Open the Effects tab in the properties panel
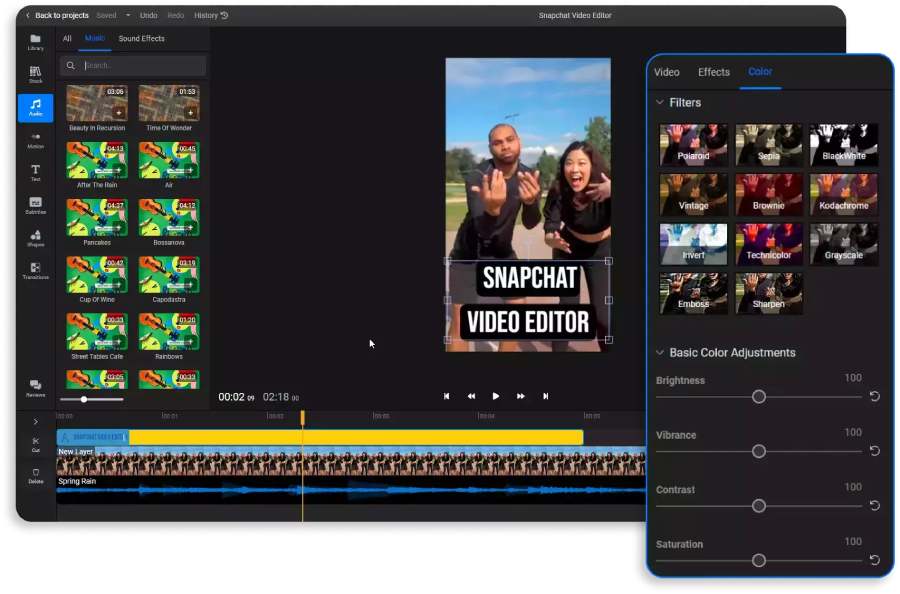The width and height of the screenshot is (900, 594). [x=713, y=72]
